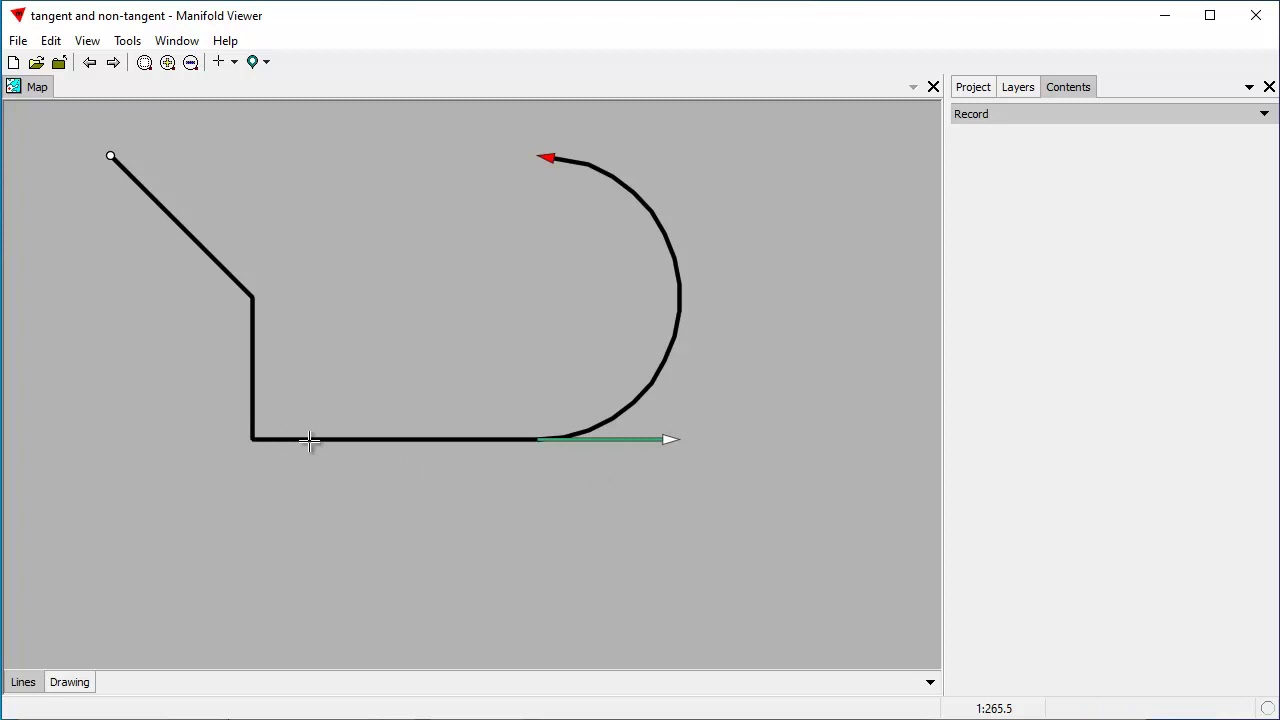Open the Window menu
This screenshot has height=720, width=1280.
point(177,41)
